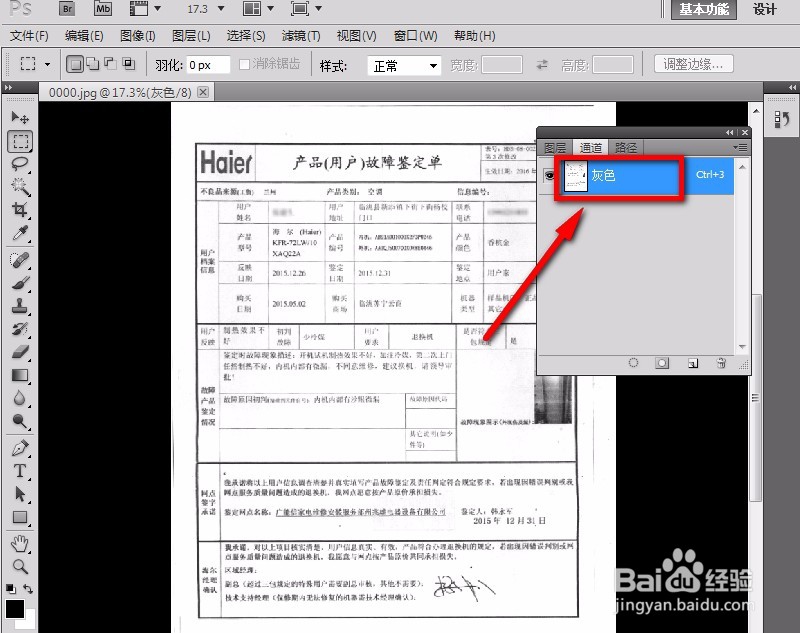Load the Gray channel as a selection

(633, 362)
